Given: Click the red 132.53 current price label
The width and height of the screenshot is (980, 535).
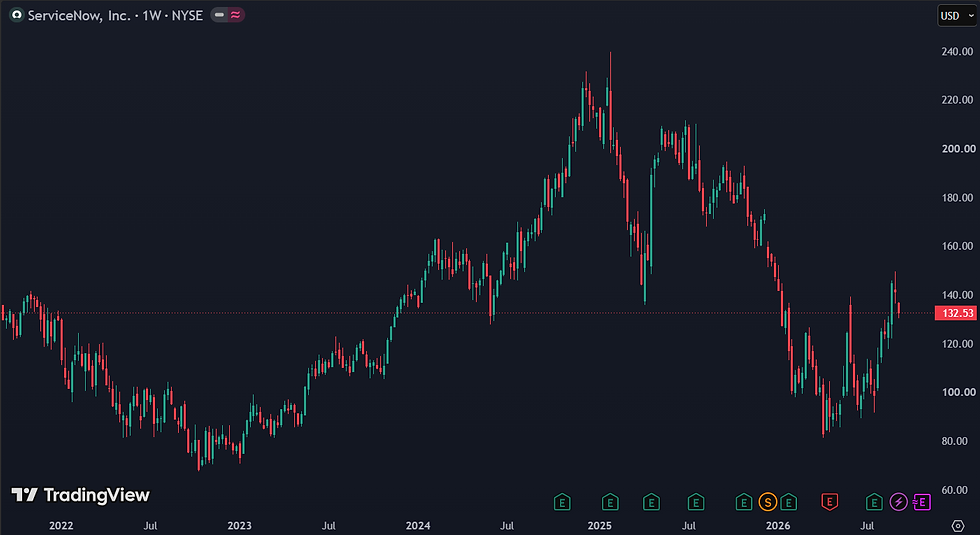Looking at the screenshot, I should pyautogui.click(x=956, y=313).
